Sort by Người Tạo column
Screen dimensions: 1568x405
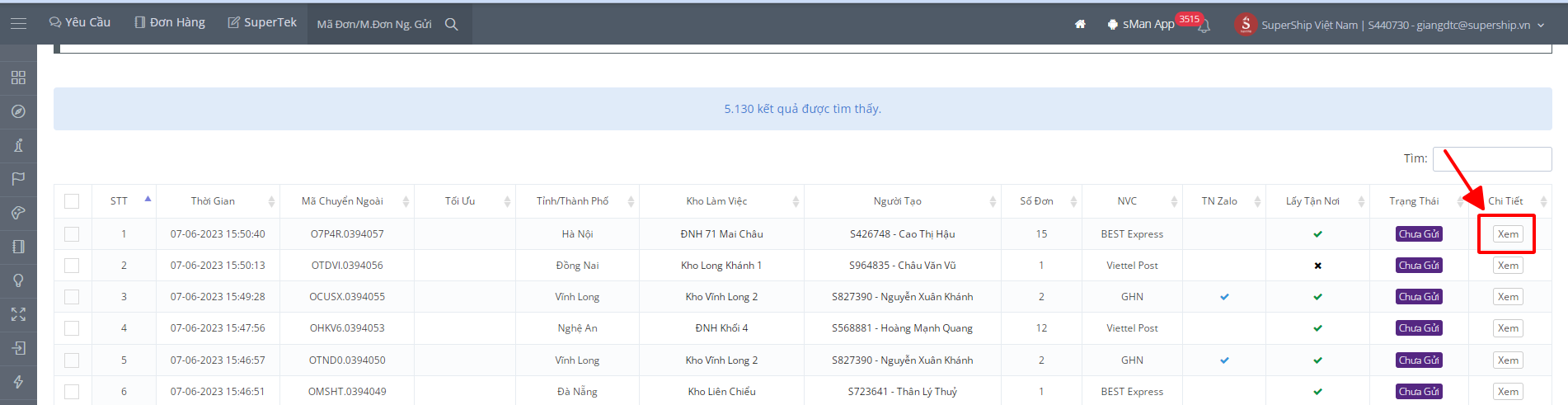tap(902, 201)
